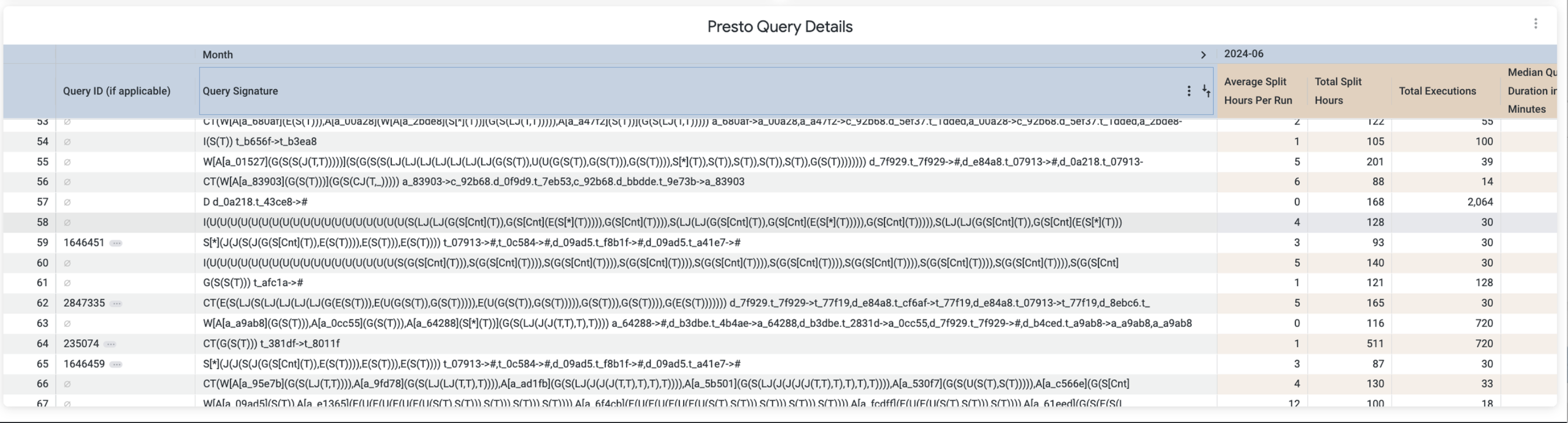Image resolution: width=1568 pixels, height=423 pixels.
Task: Click the Query ID (if applicable) header
Action: point(116,91)
